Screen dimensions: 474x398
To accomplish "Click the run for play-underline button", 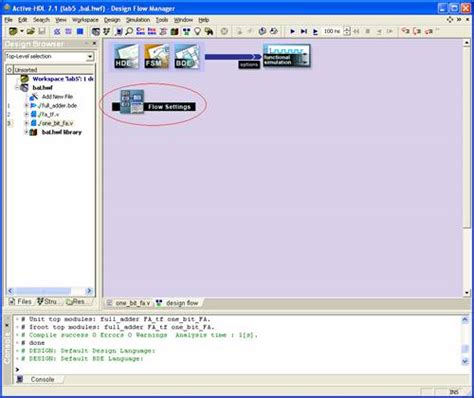I will tap(315, 32).
